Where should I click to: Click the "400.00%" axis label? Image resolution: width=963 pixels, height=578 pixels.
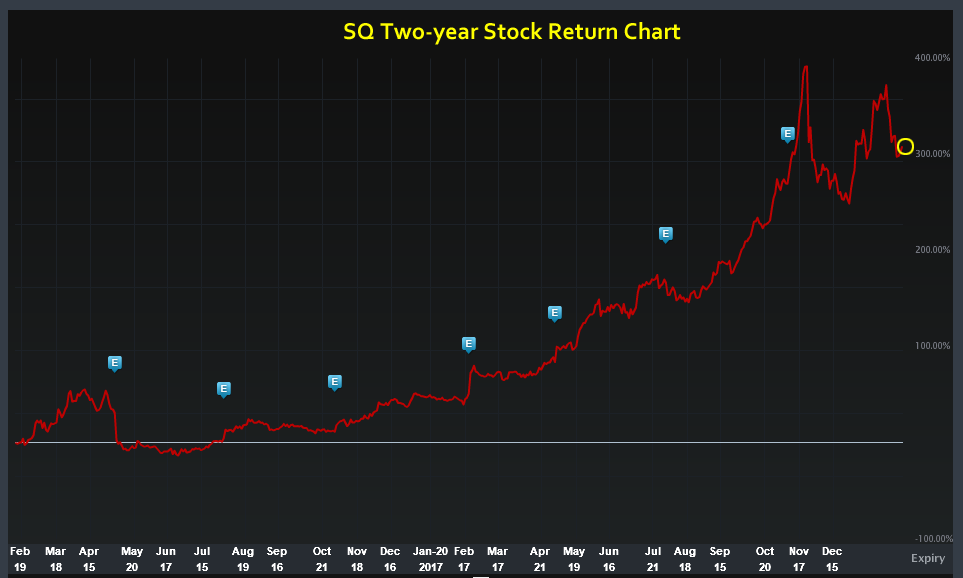tap(932, 58)
